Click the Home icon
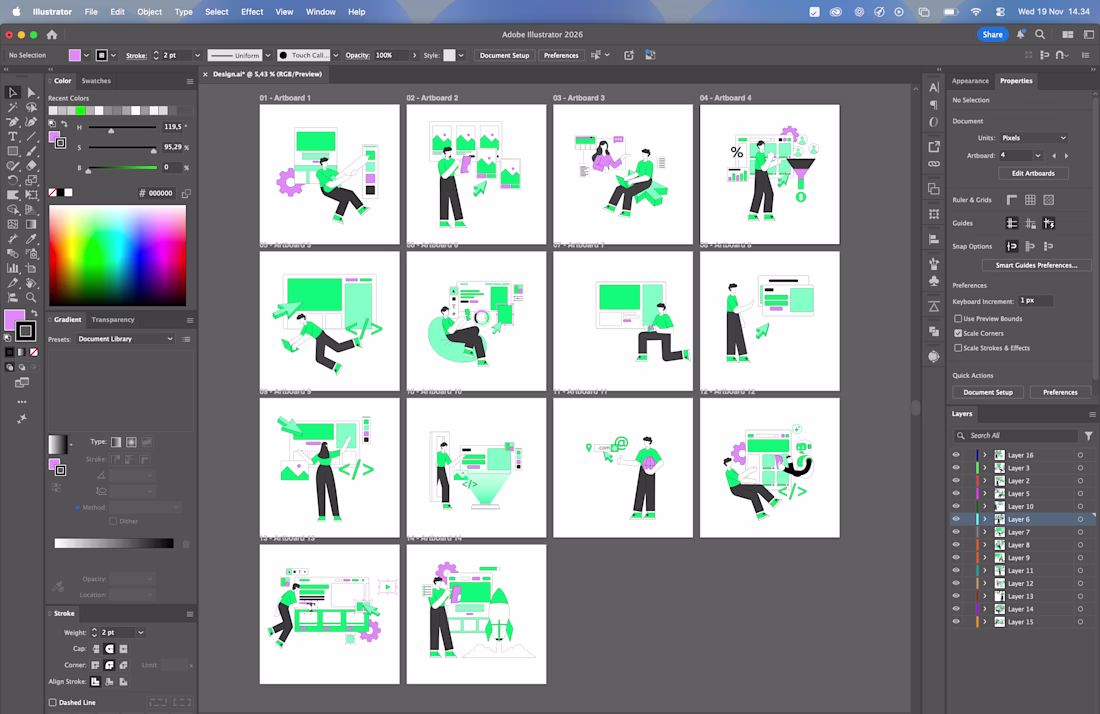Screen dimensions: 1100x714 [x=52, y=34]
